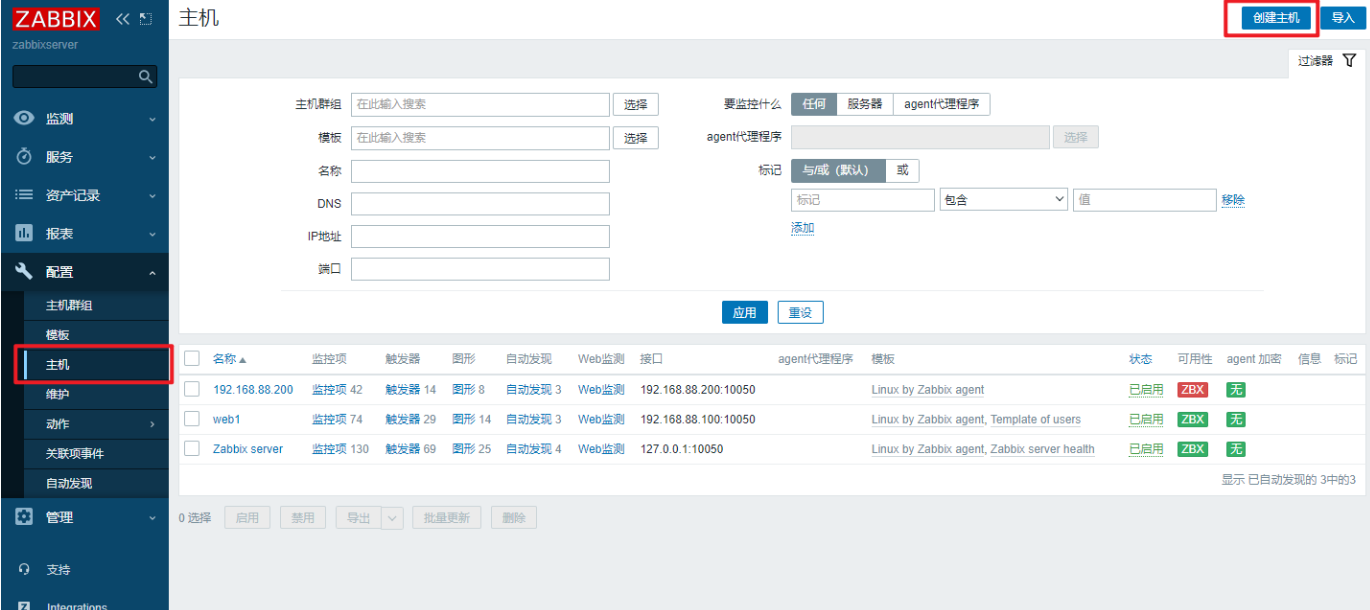Tick the checkbox for Zabbix server
This screenshot has width=1370, height=610.
192,449
